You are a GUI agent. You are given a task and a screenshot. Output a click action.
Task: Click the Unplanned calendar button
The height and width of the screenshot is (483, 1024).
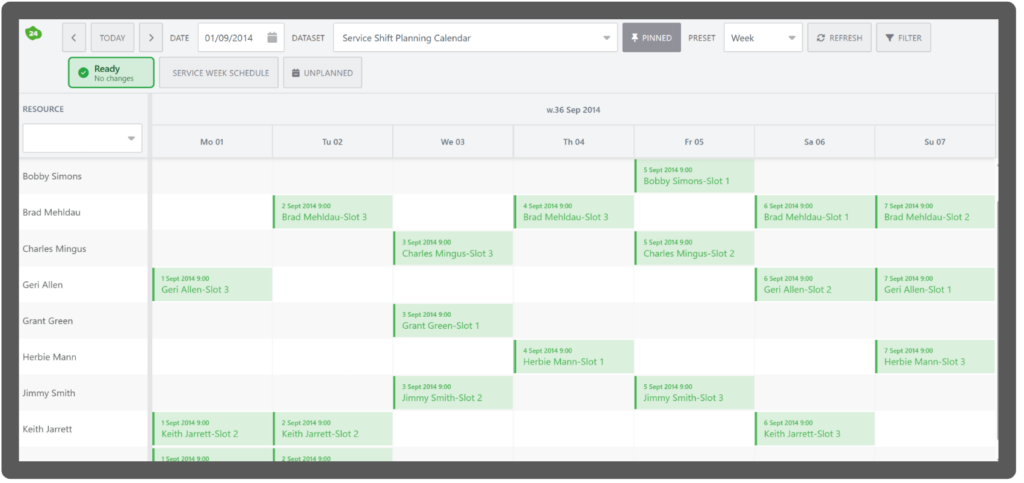coord(323,73)
